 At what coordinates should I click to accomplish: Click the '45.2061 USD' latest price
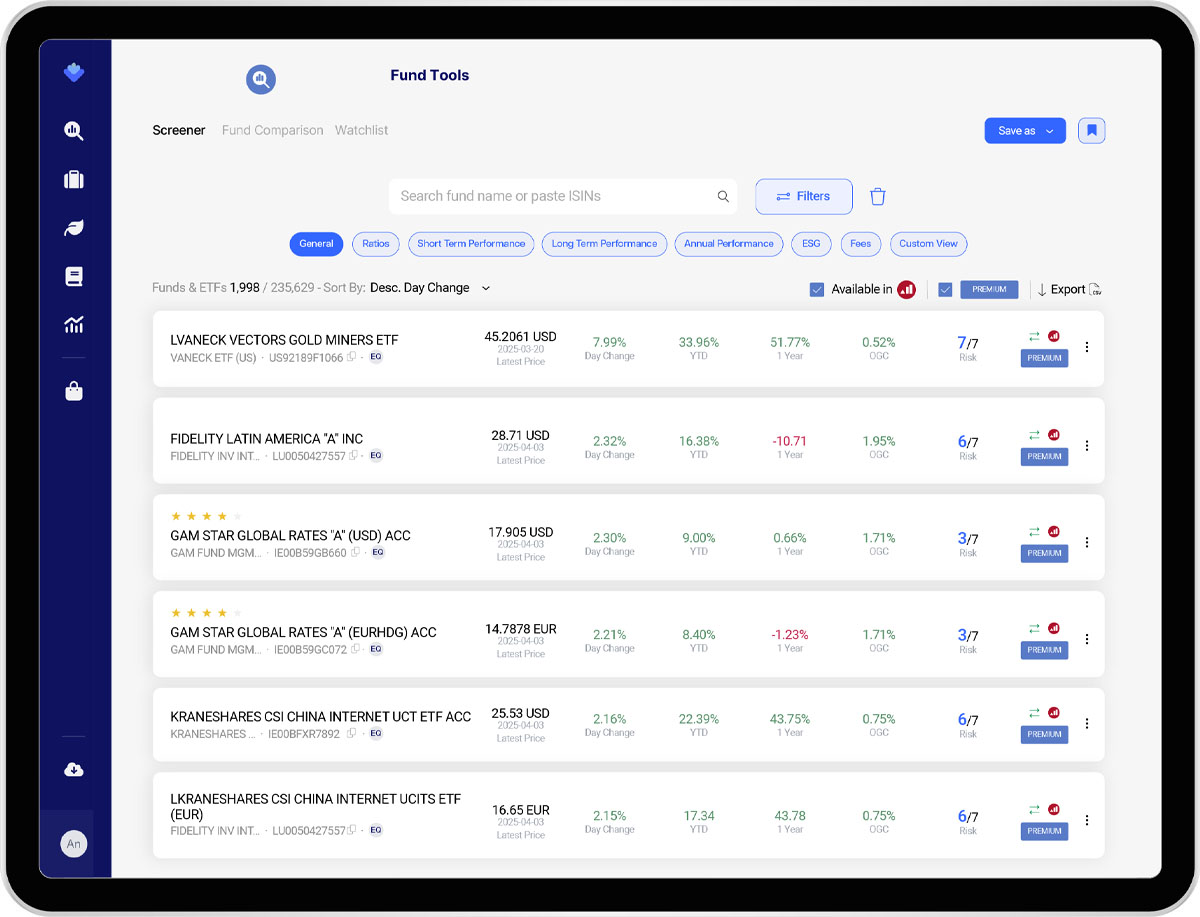coord(520,337)
